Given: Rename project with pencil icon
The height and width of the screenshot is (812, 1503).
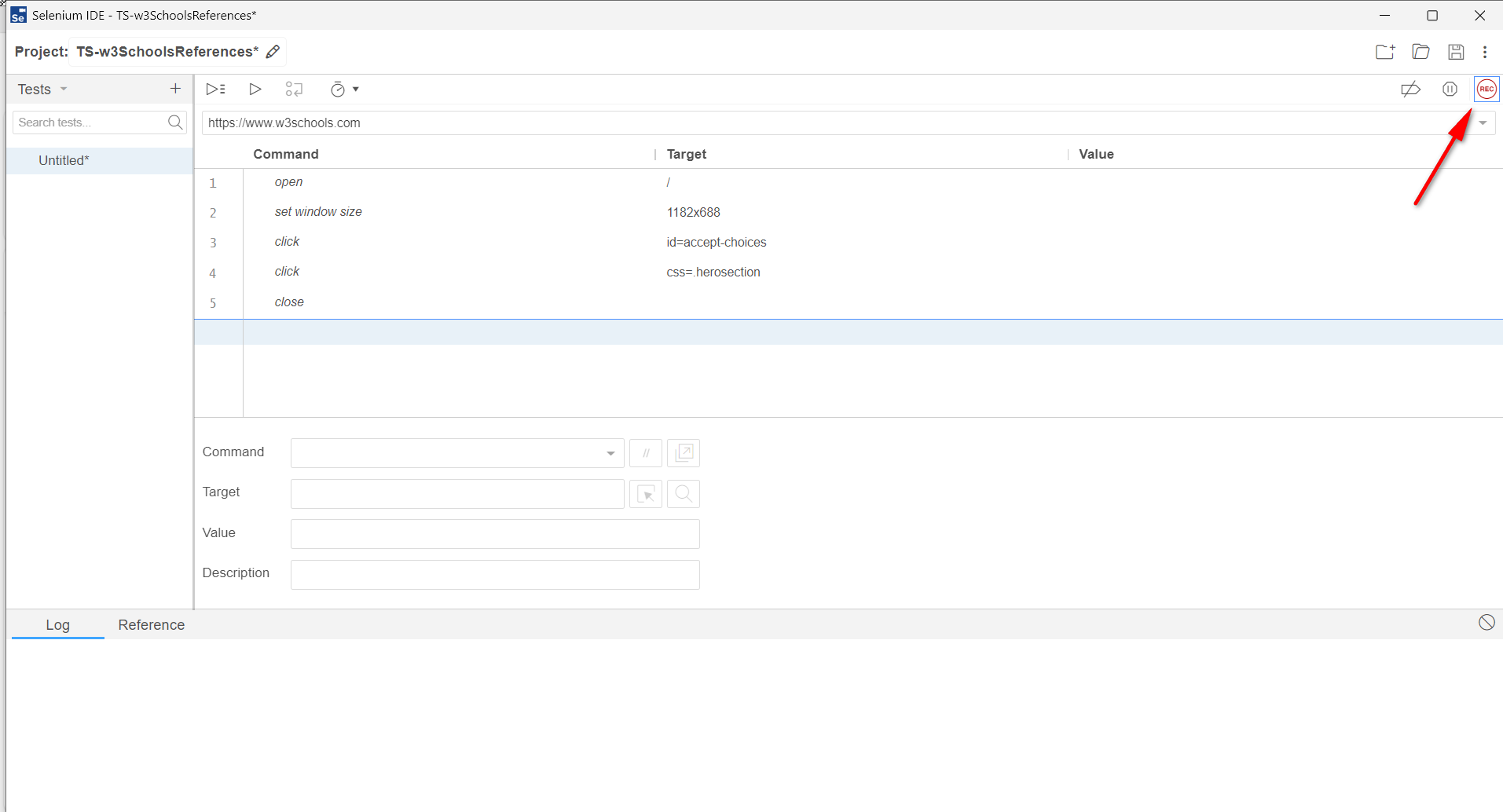Looking at the screenshot, I should click(x=273, y=52).
